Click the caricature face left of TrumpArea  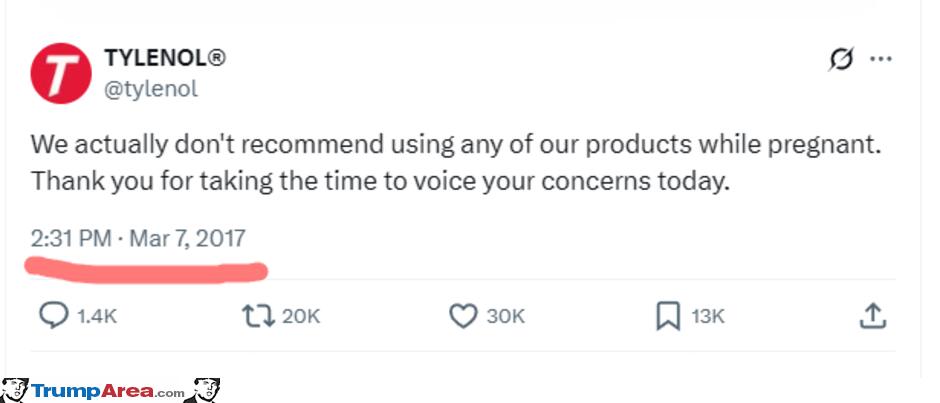pos(15,390)
